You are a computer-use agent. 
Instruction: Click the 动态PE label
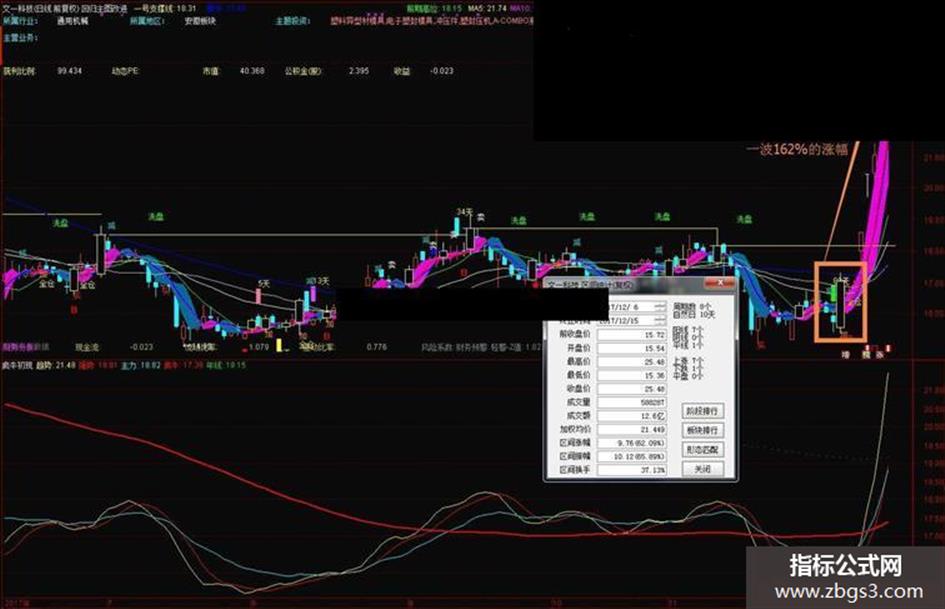pos(125,71)
